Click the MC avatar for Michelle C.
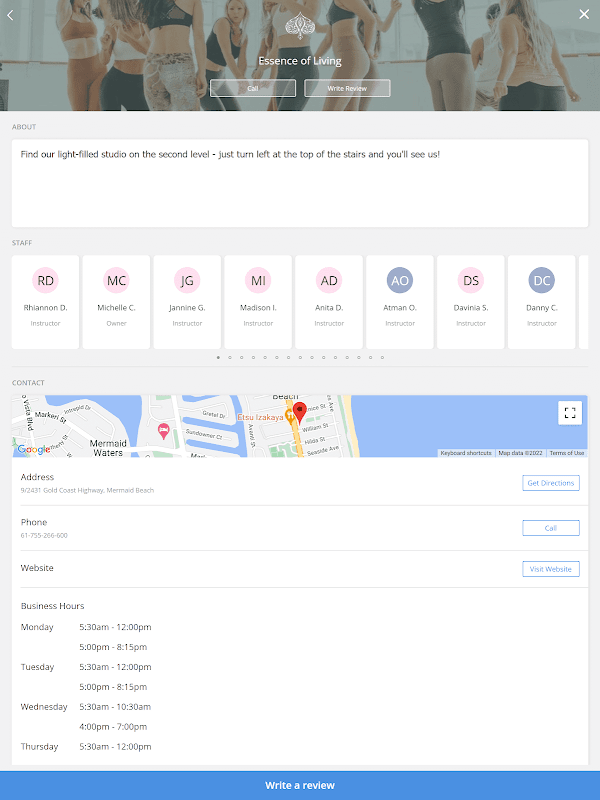Image resolution: width=600 pixels, height=800 pixels. pyautogui.click(x=116, y=280)
